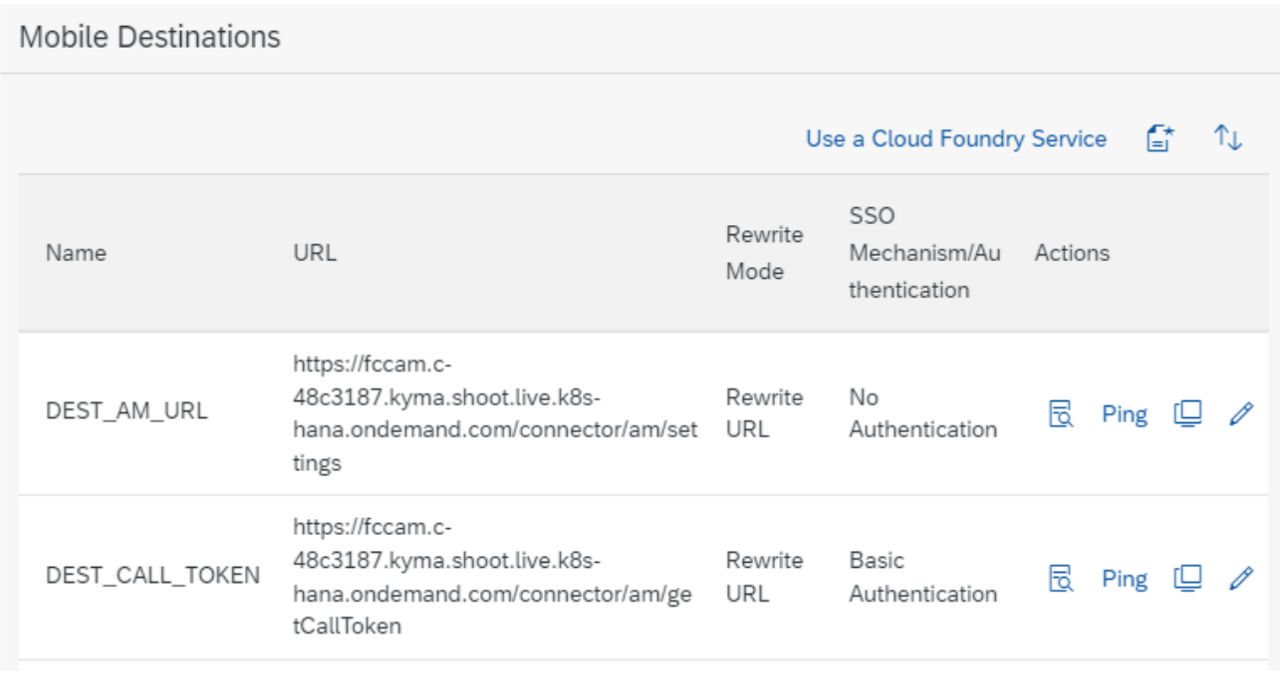Click Rewrite URL in the DEST_CALL_TOKEN row
This screenshot has height=700, width=1280.
764,577
